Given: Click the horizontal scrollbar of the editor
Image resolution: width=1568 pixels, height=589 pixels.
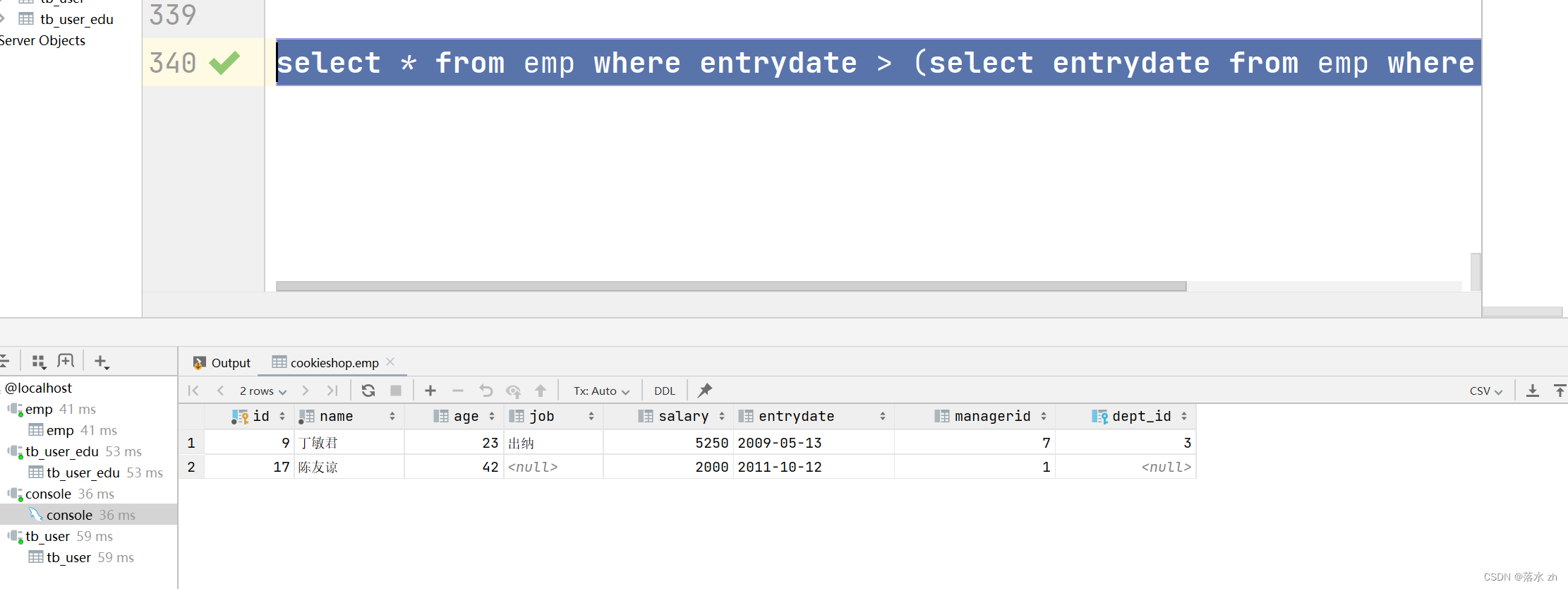Looking at the screenshot, I should point(731,287).
